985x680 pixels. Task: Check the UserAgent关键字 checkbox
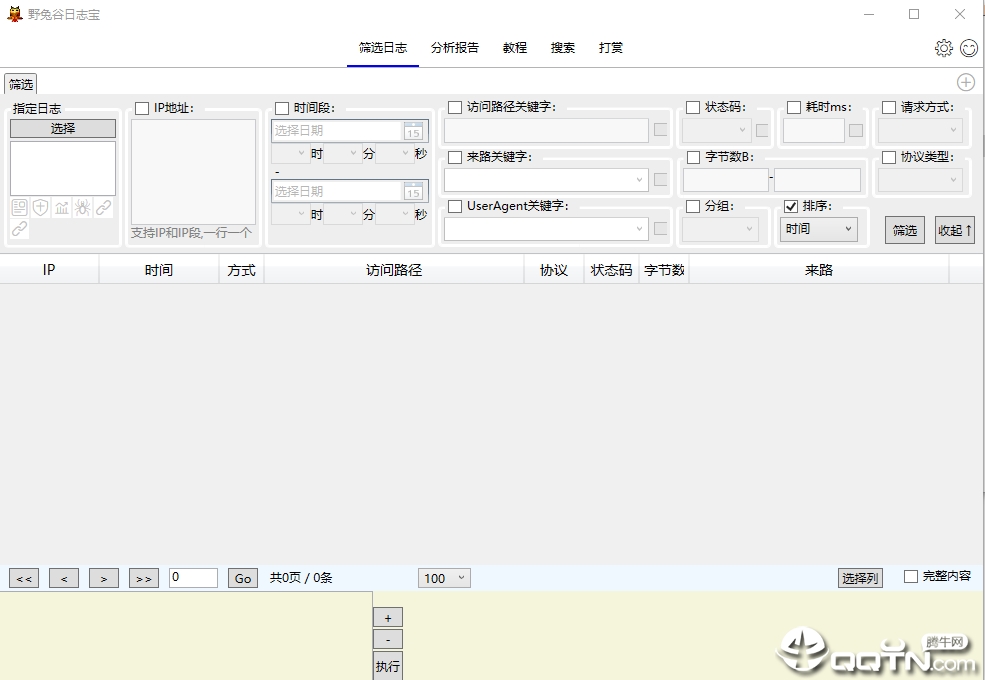pyautogui.click(x=455, y=206)
